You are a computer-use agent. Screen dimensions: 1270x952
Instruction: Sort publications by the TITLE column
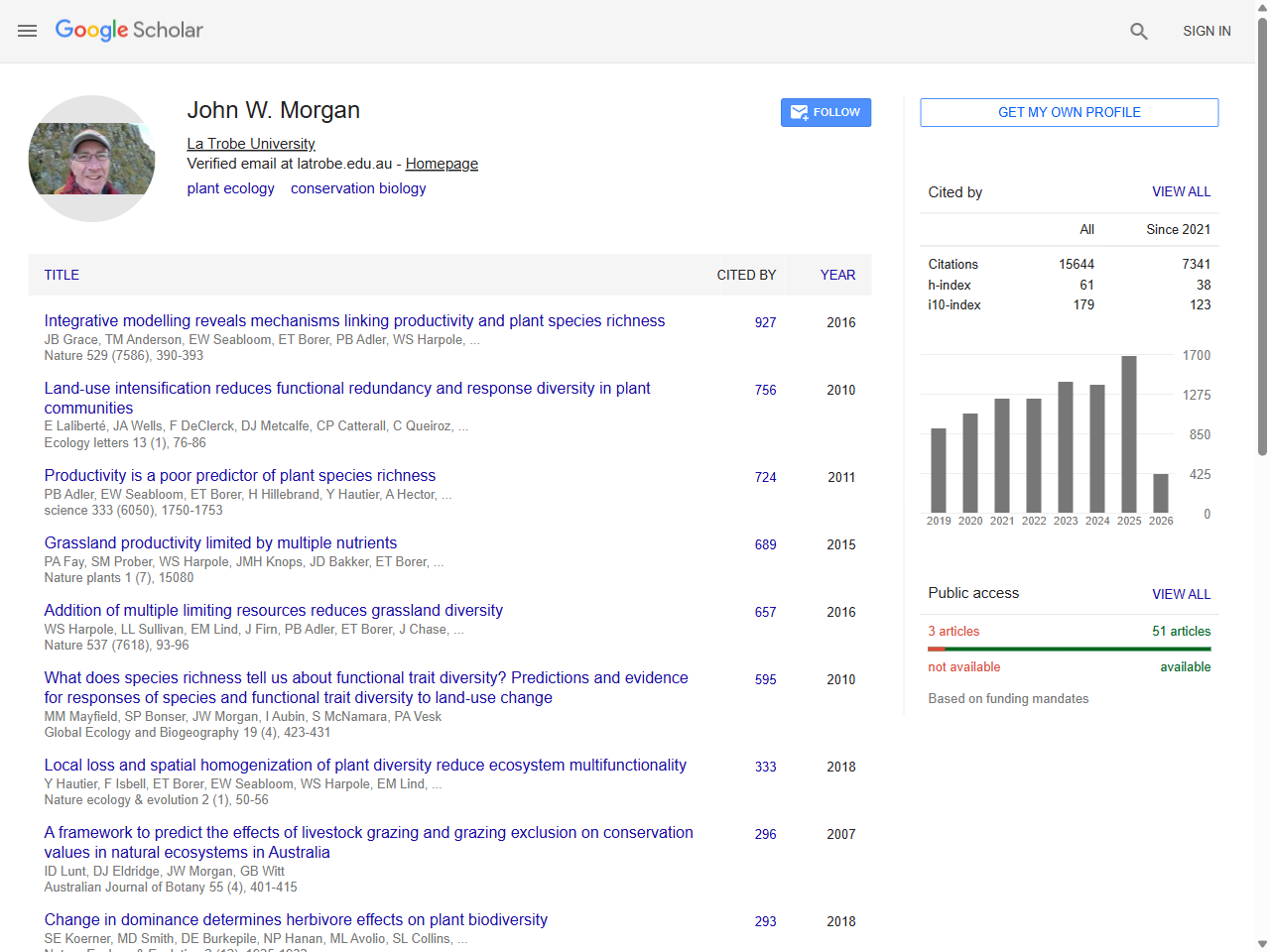62,275
